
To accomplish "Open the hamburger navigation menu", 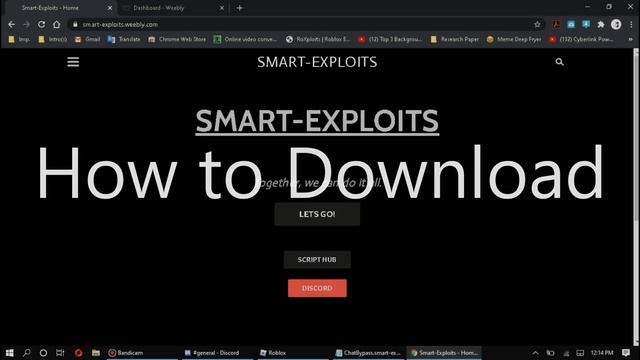I will tap(73, 62).
